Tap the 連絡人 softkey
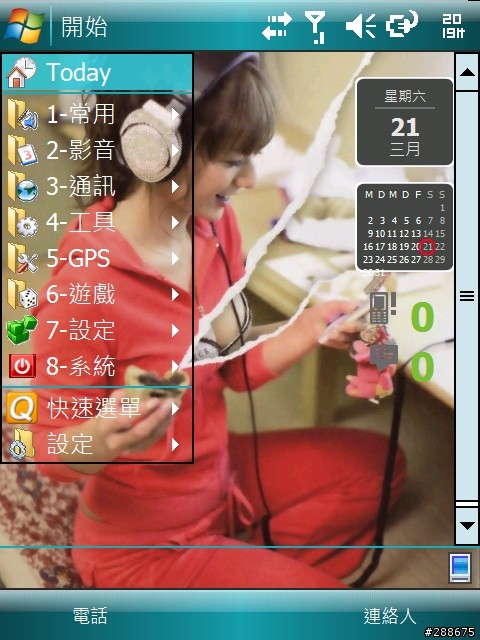480x640 pixels. click(x=389, y=615)
